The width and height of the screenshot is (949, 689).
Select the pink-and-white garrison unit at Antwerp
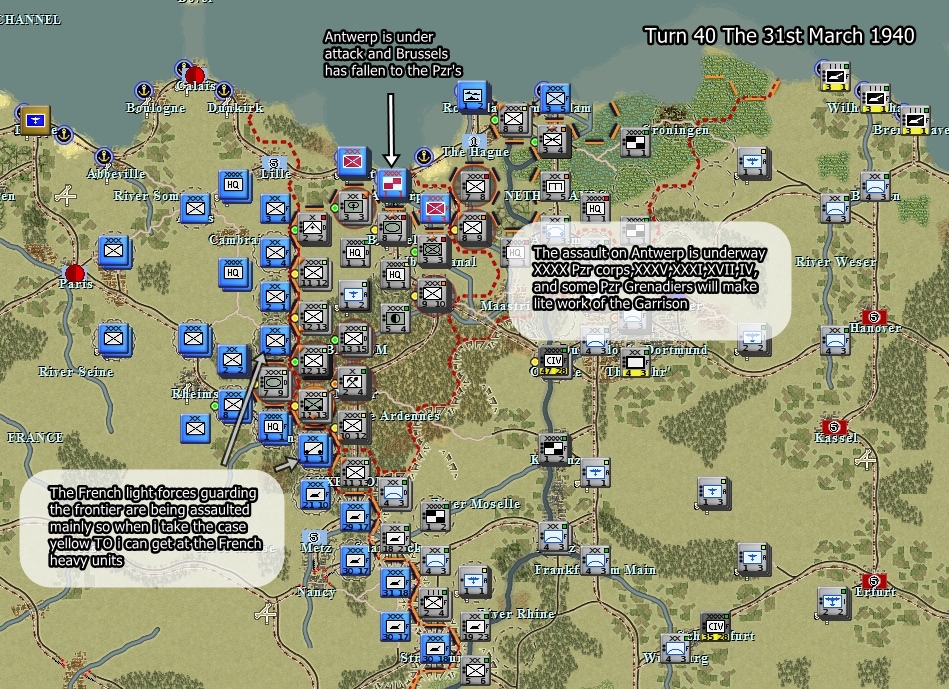[x=393, y=185]
